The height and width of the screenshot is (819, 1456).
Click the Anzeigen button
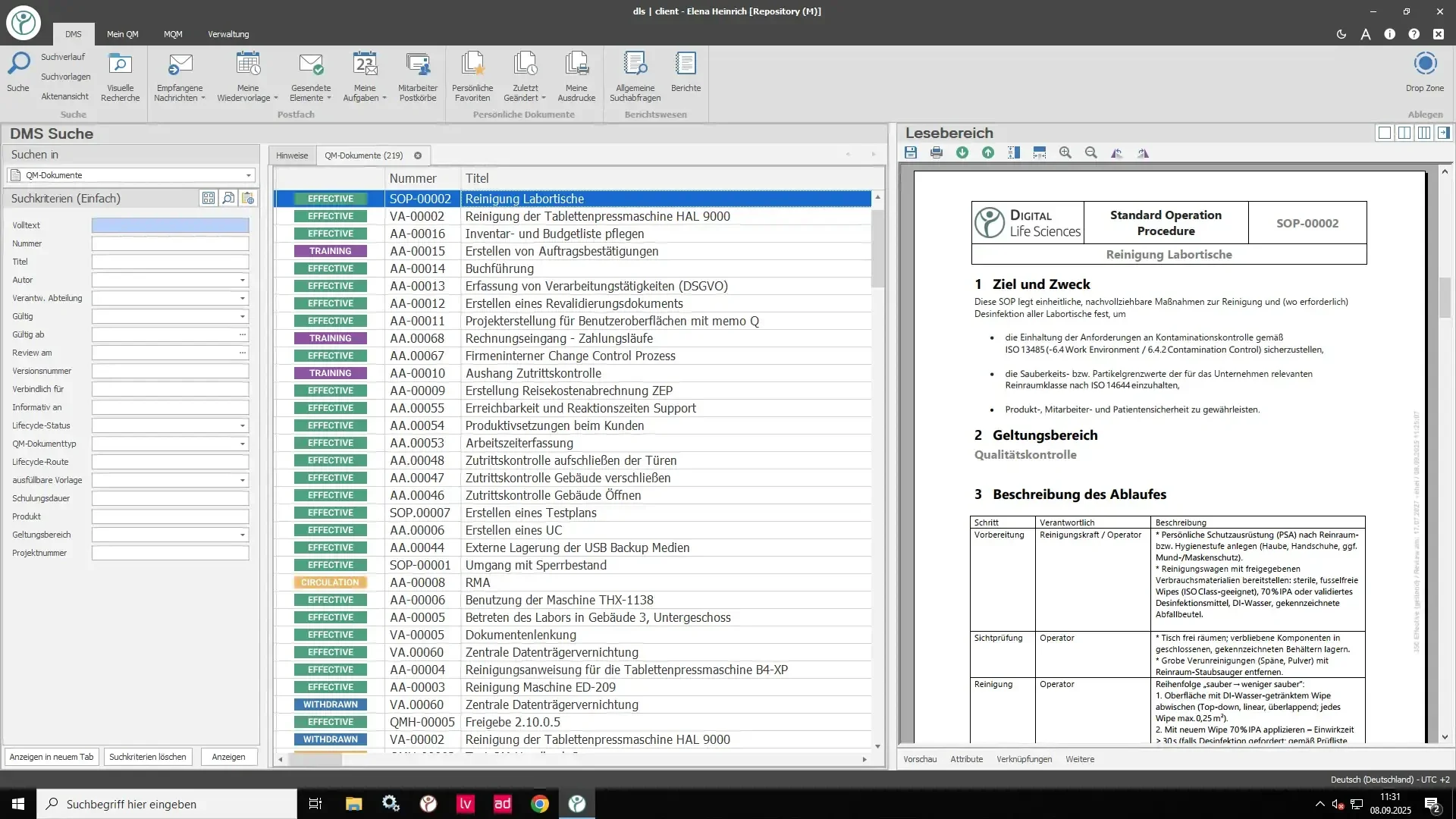(x=228, y=757)
